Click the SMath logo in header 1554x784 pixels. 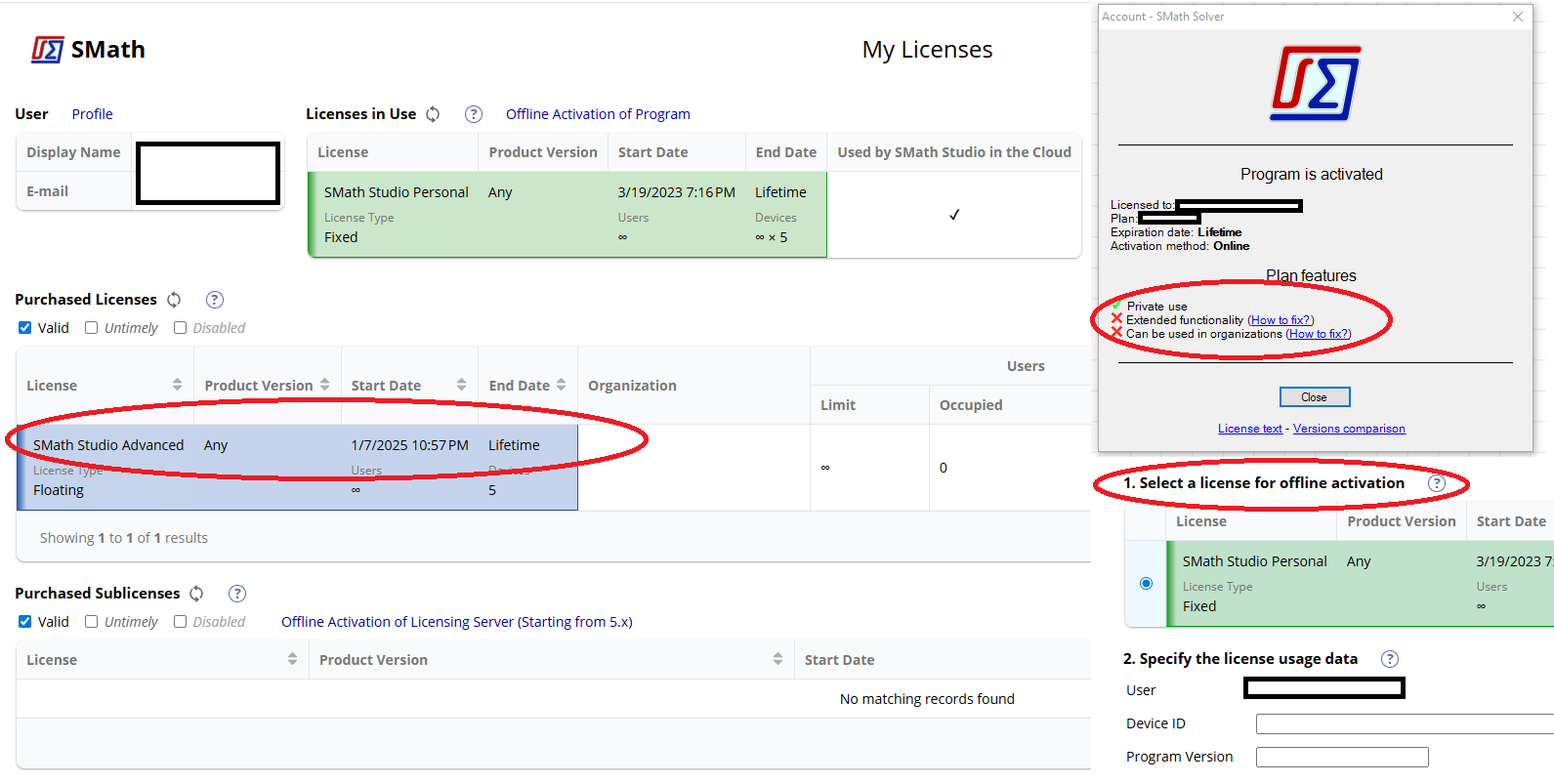pos(88,50)
